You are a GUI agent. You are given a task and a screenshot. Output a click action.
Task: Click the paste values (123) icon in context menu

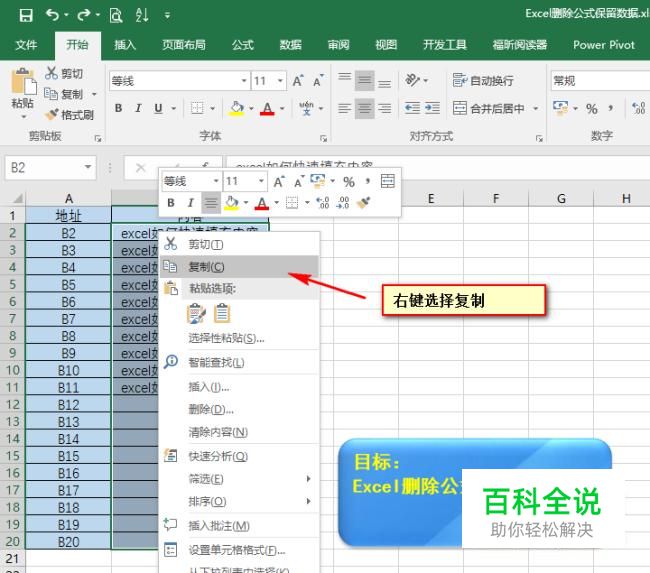coord(222,313)
